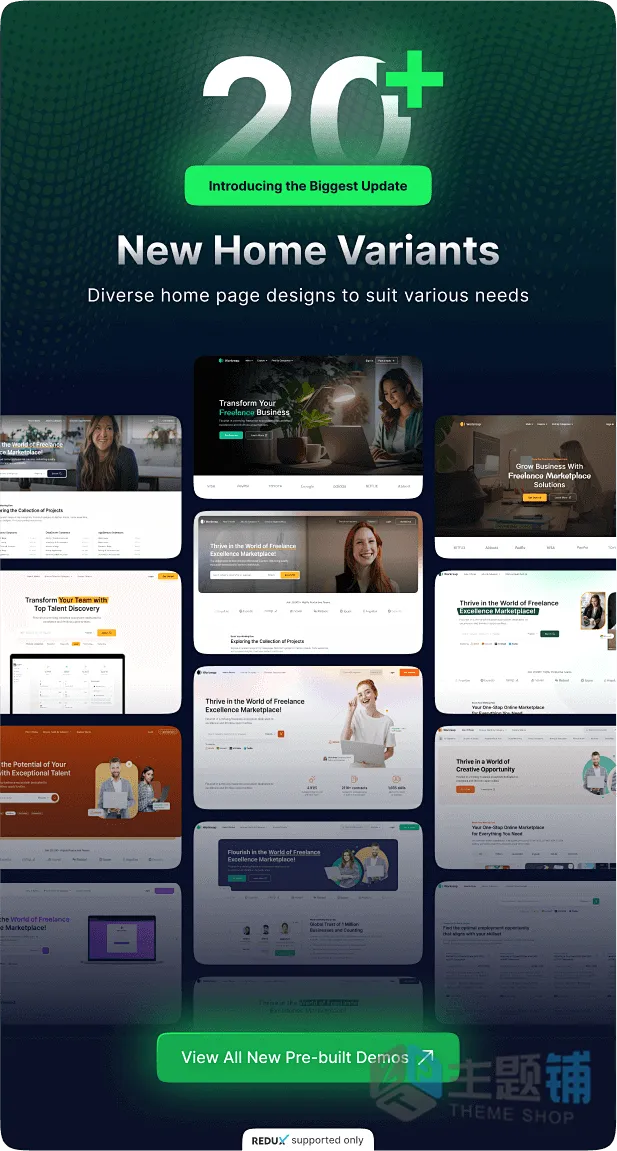
Task: Click the View All New Pre-built Demos button
Action: pos(308,1057)
